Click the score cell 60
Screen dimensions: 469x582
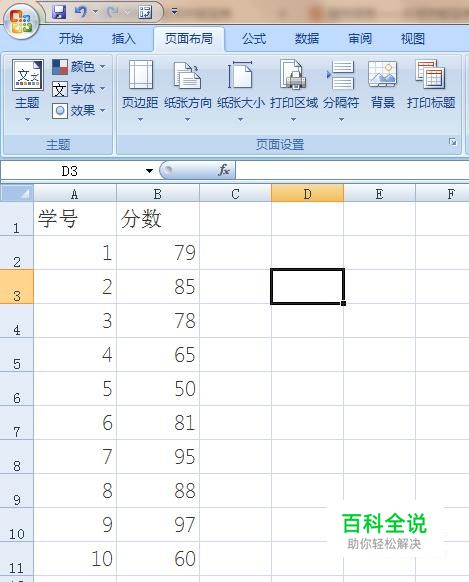158,559
